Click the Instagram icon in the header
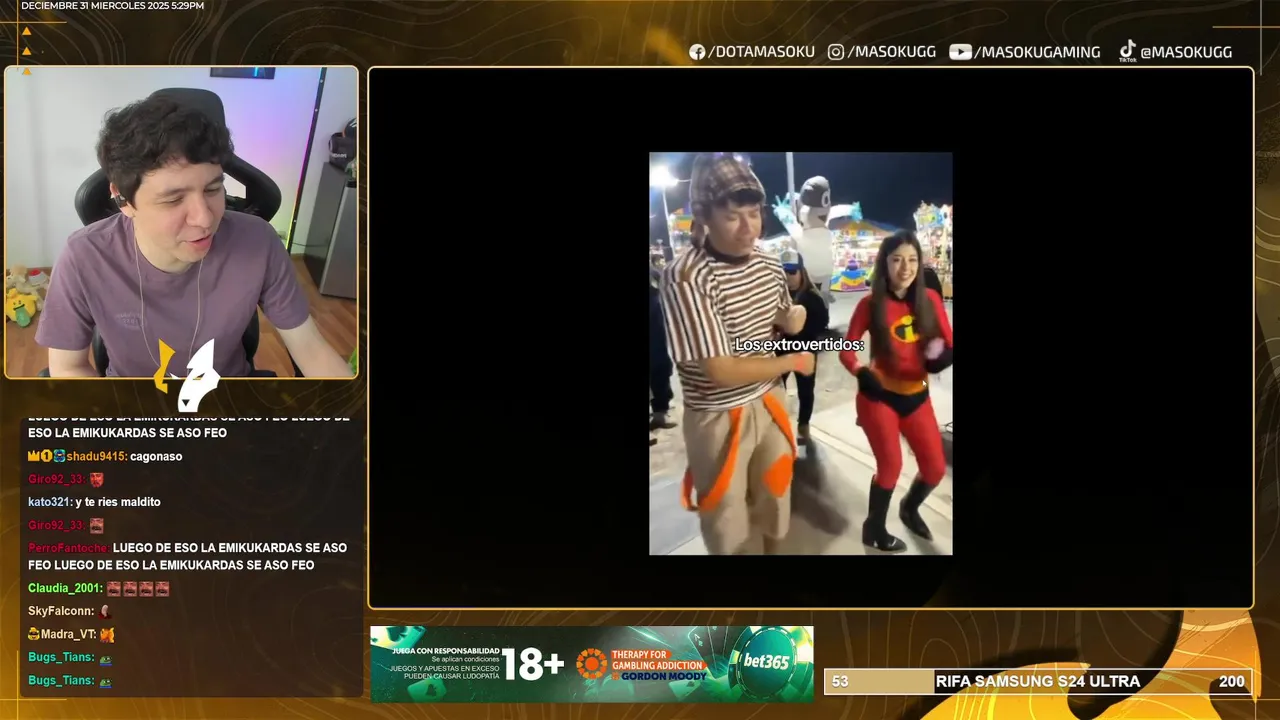Image resolution: width=1280 pixels, height=720 pixels. [x=836, y=52]
